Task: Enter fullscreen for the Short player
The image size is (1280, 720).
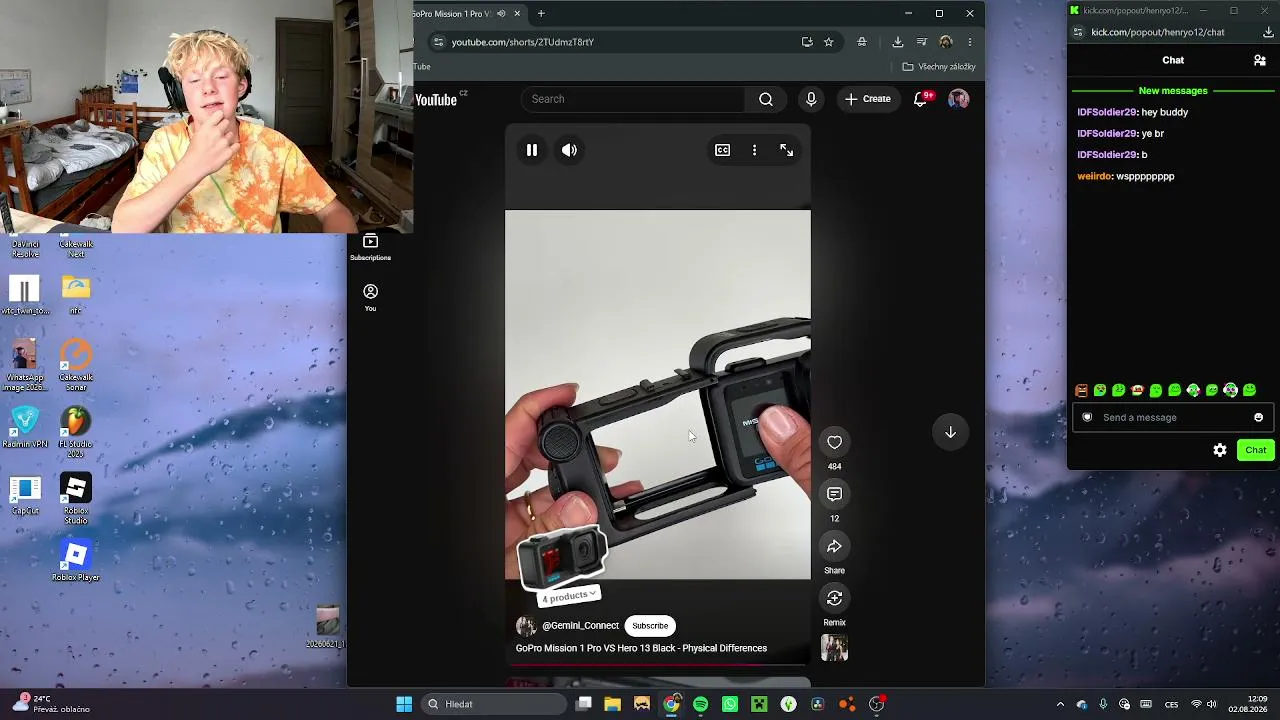Action: (x=787, y=150)
